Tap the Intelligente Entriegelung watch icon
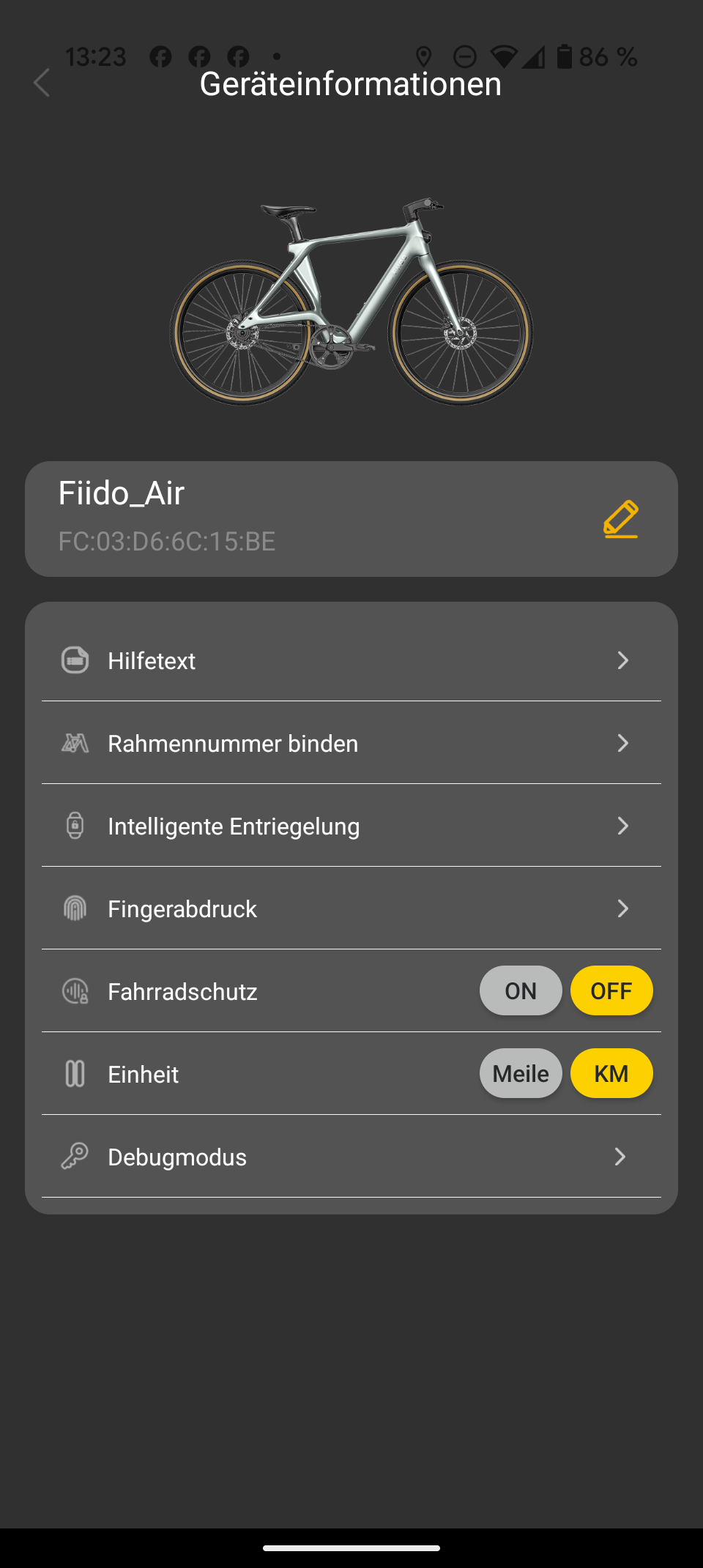Viewport: 703px width, 1568px height. (x=75, y=826)
